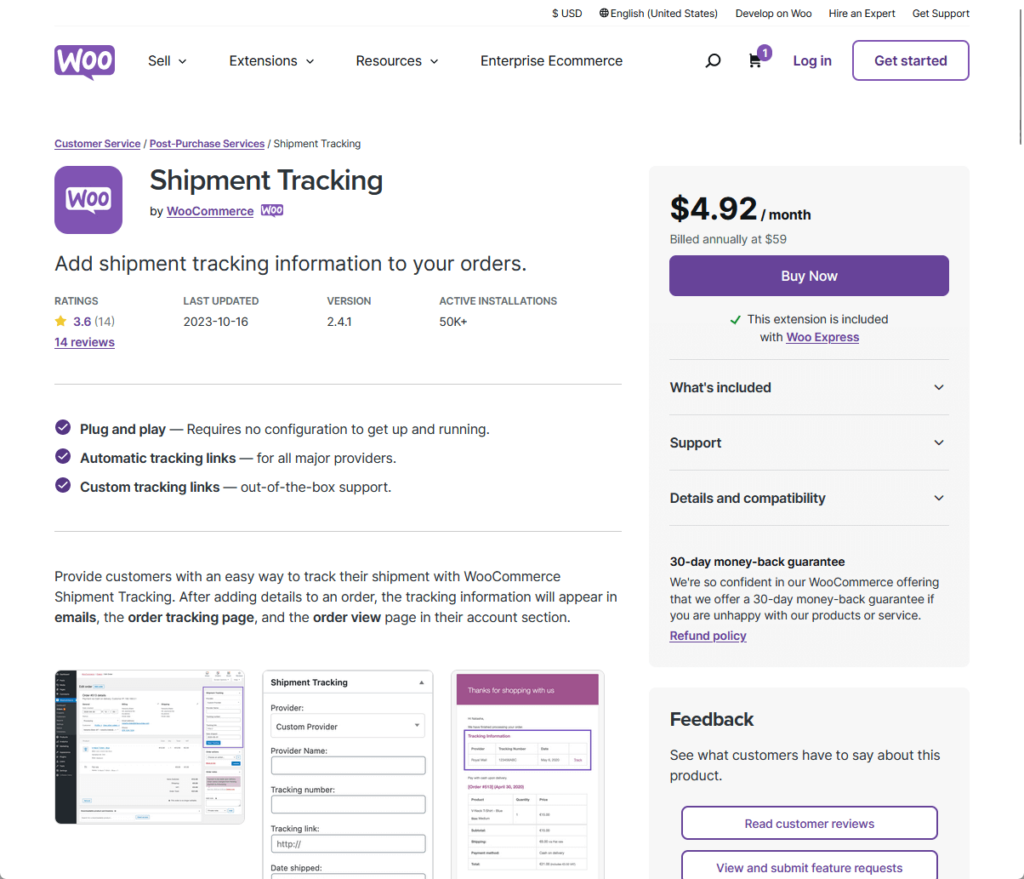Click the Woo badge beside WooCommerce
1024x879 pixels.
[272, 210]
